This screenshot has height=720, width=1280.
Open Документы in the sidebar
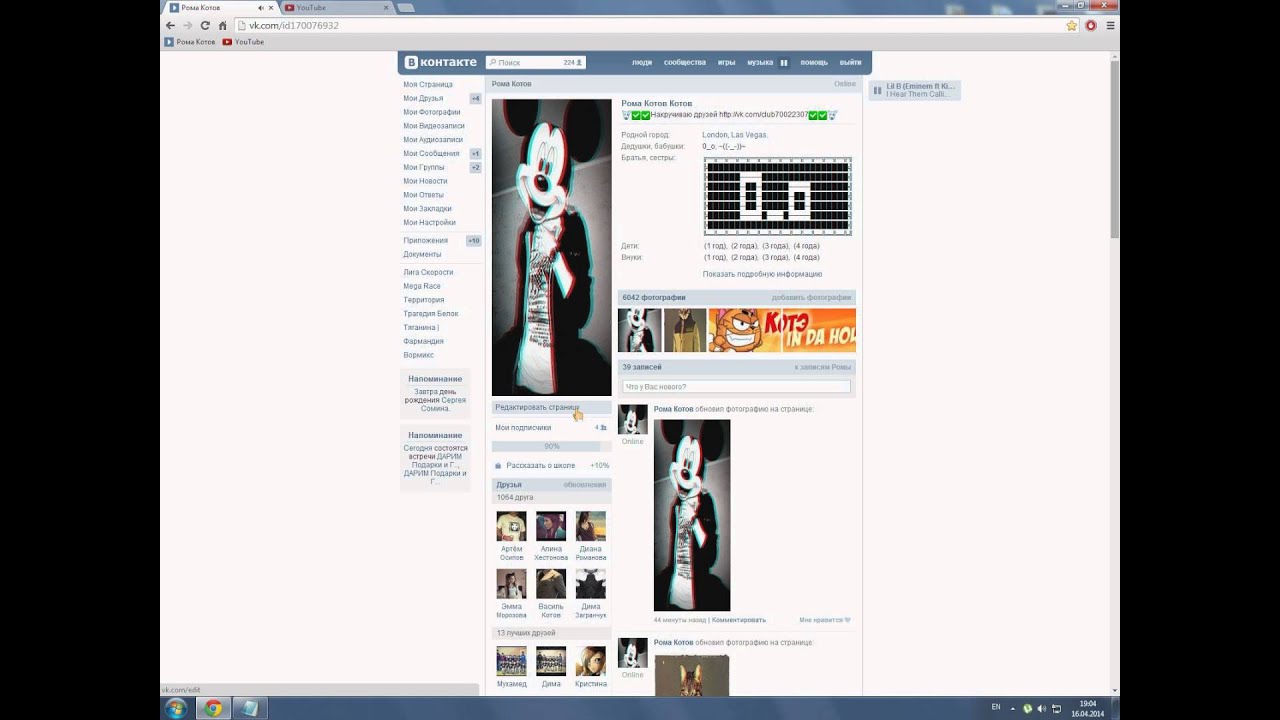pyautogui.click(x=422, y=254)
